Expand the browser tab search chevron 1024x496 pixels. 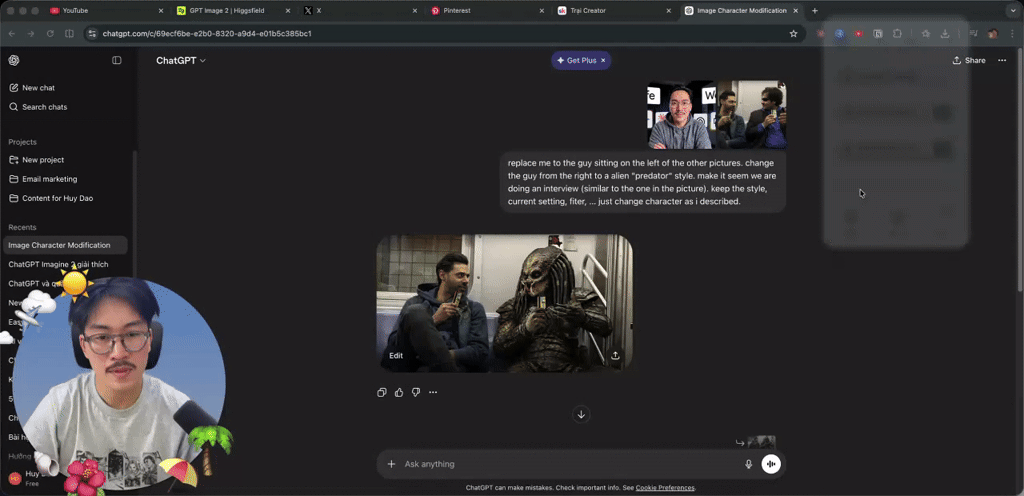(x=1012, y=10)
